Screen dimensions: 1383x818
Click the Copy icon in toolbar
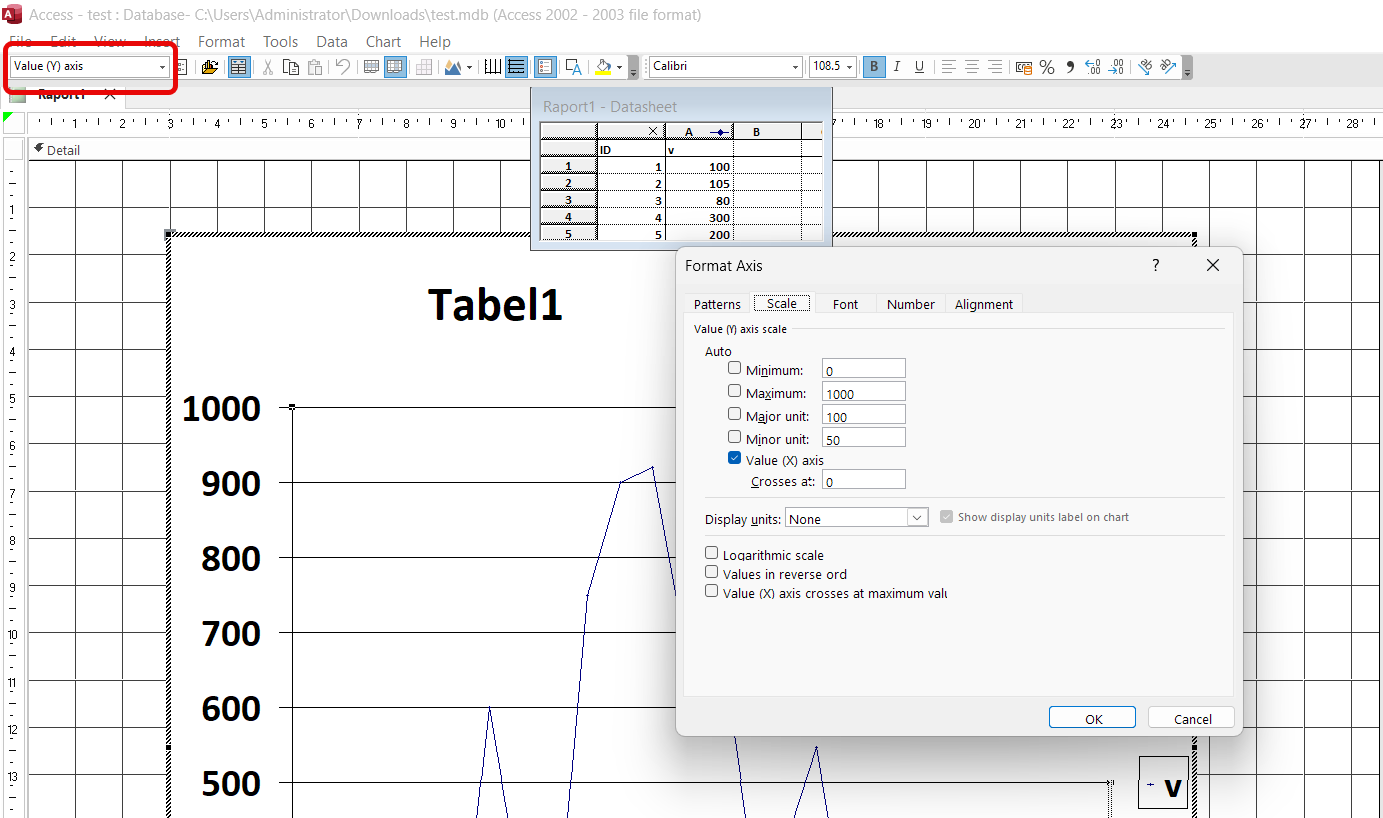click(291, 67)
